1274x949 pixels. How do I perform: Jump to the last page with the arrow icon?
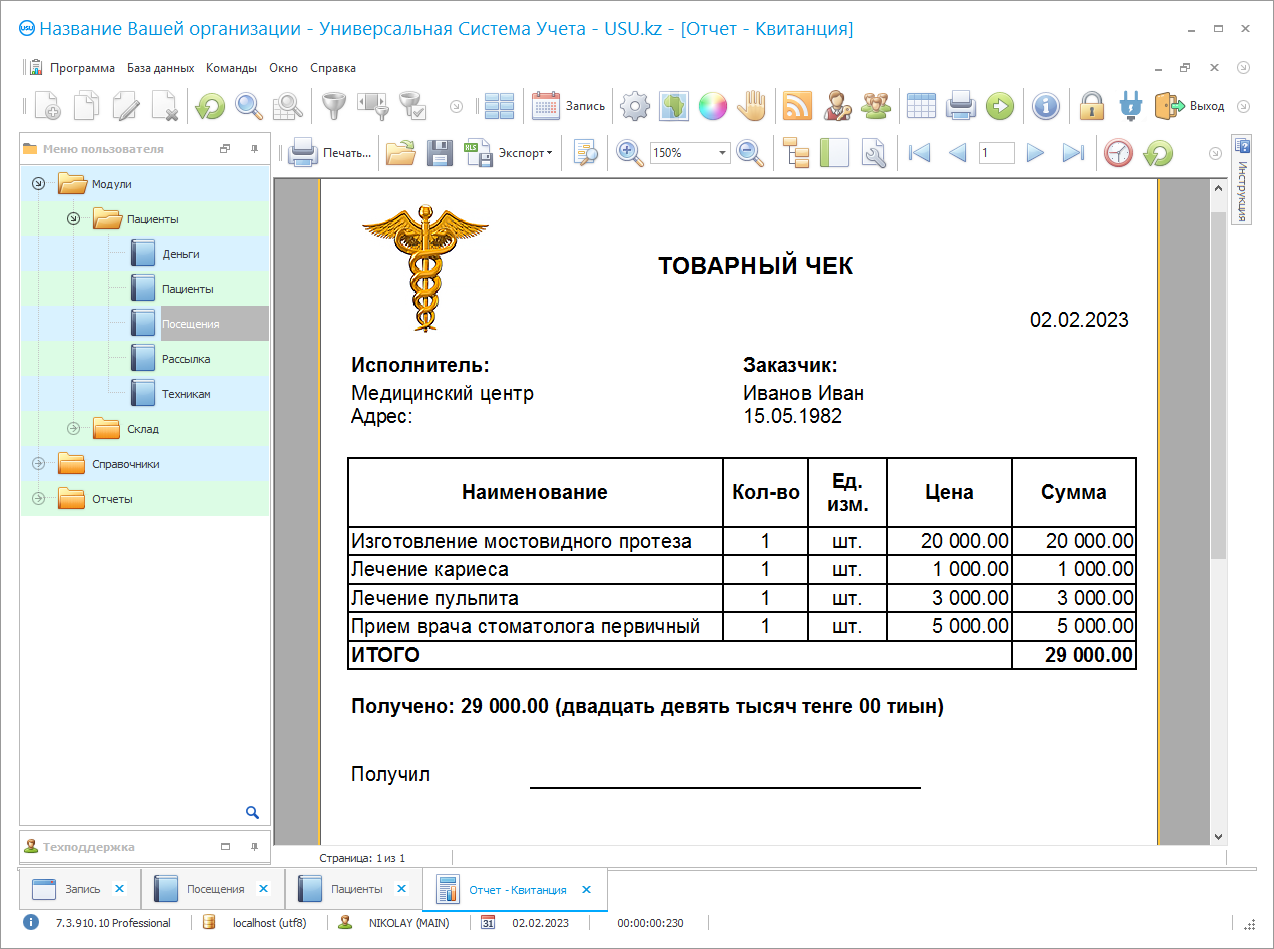click(1072, 153)
